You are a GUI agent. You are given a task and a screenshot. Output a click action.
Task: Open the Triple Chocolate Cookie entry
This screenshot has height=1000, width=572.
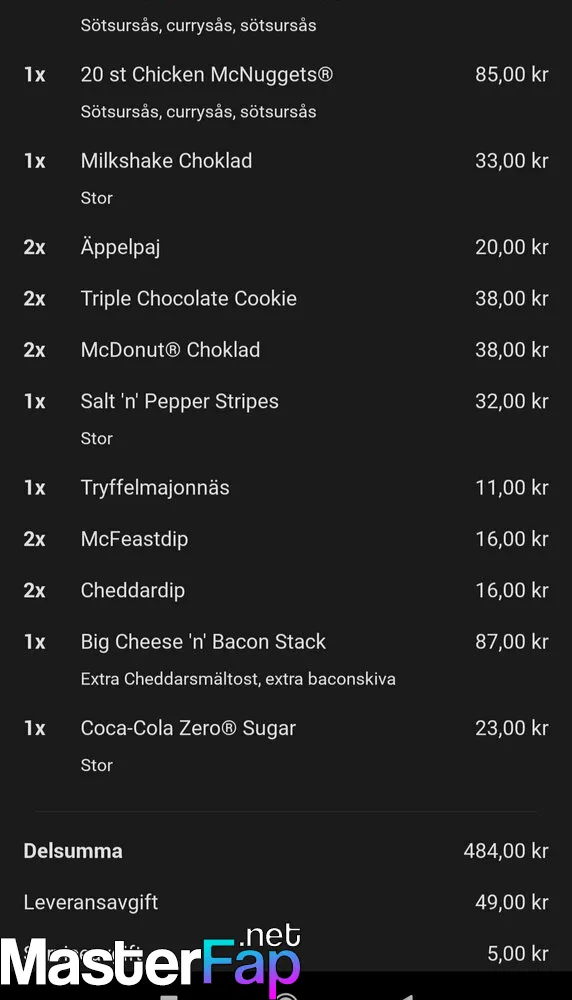coord(188,298)
